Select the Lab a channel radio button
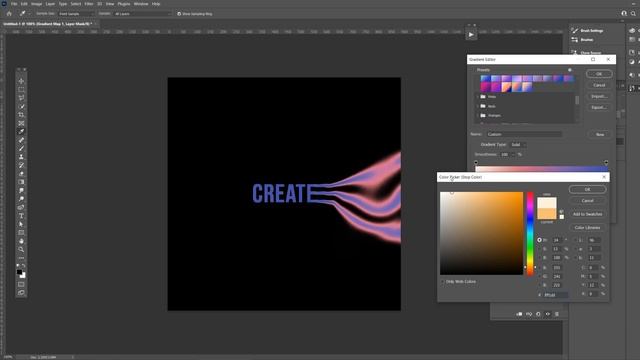Viewport: 640px width, 360px height. click(575, 249)
